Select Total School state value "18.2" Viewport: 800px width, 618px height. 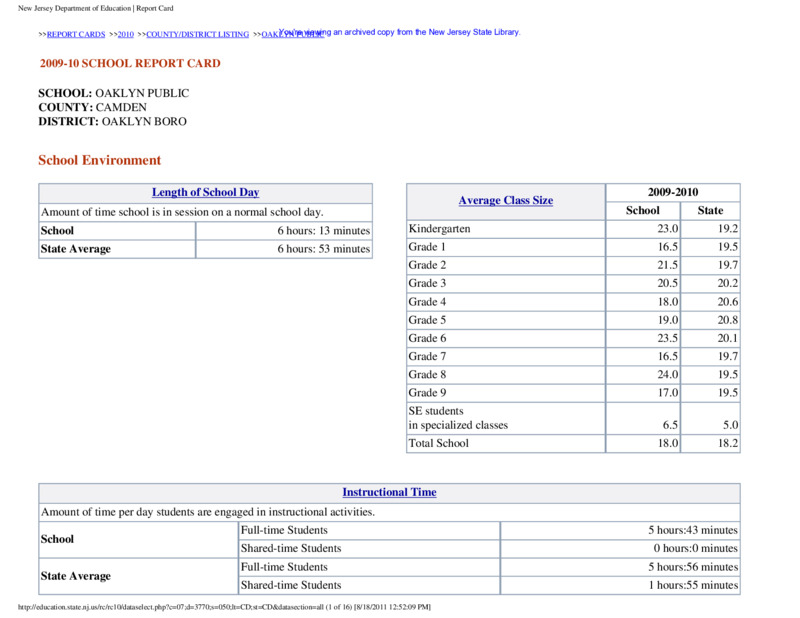coord(728,443)
